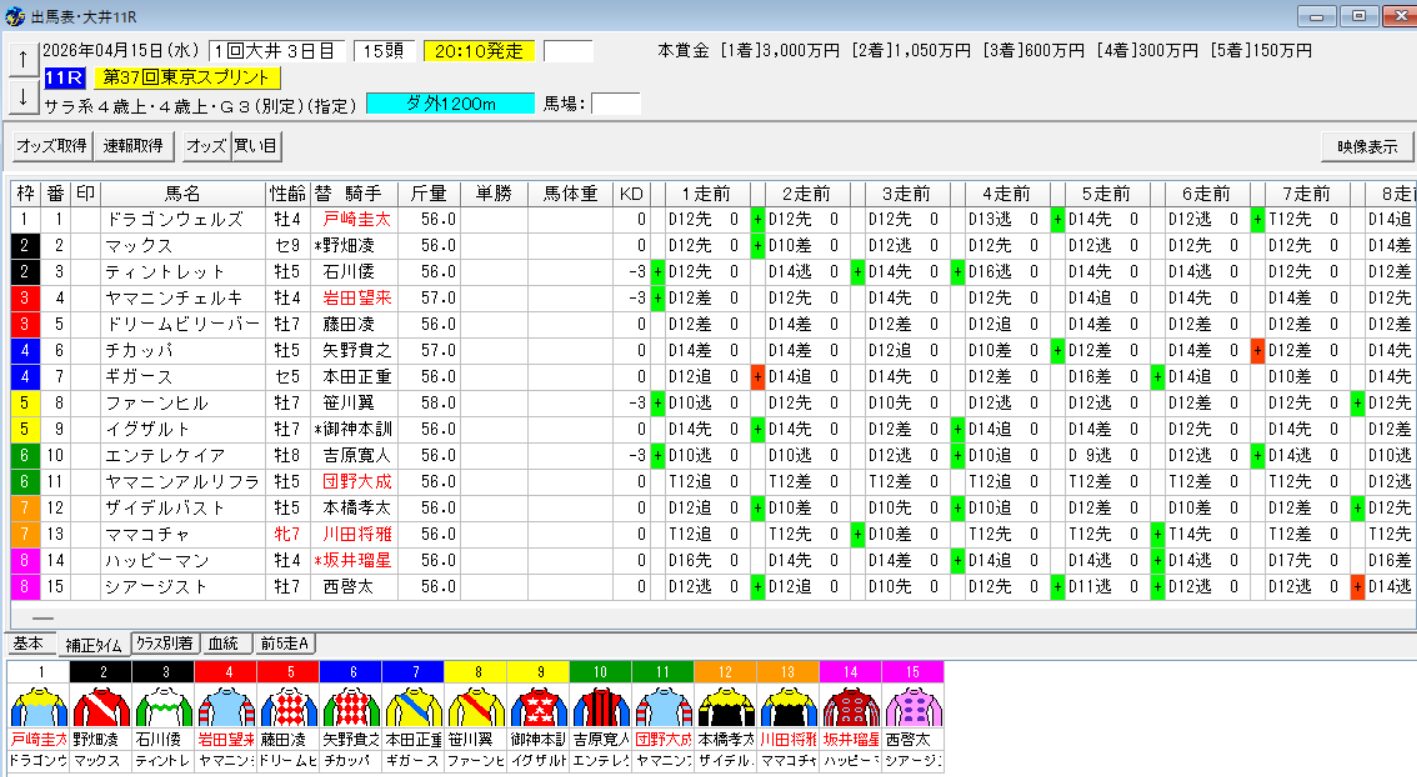
Task: Click silk icon above 矢野貴之
Action: pos(350,709)
